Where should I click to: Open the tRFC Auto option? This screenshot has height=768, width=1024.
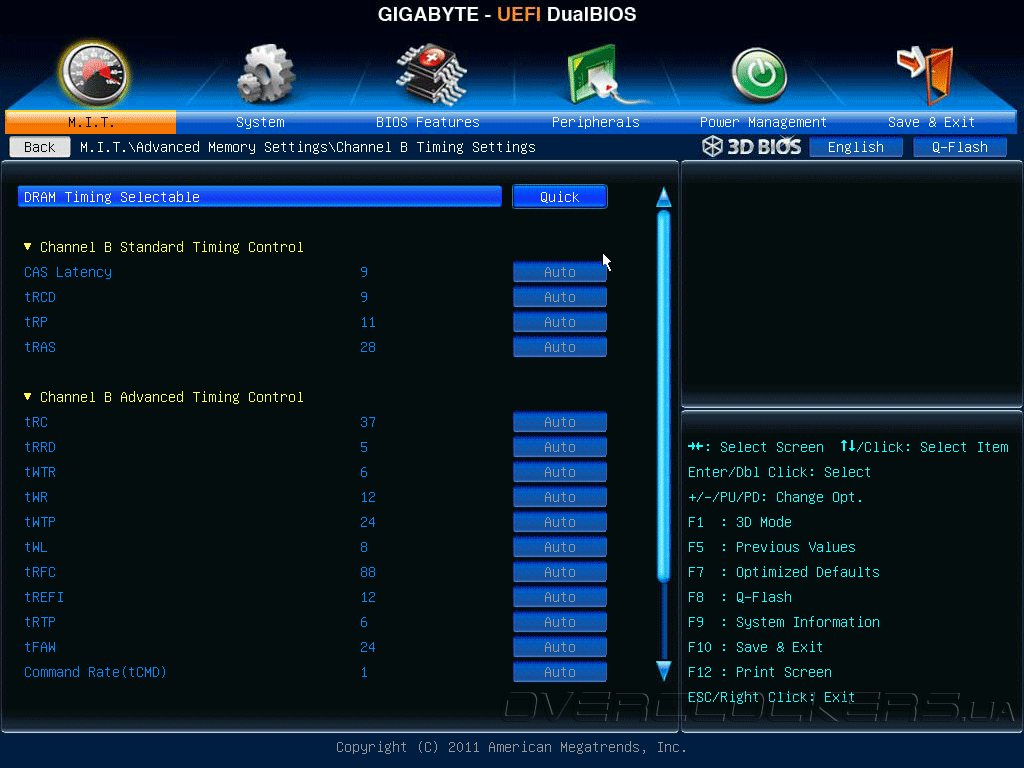click(560, 571)
